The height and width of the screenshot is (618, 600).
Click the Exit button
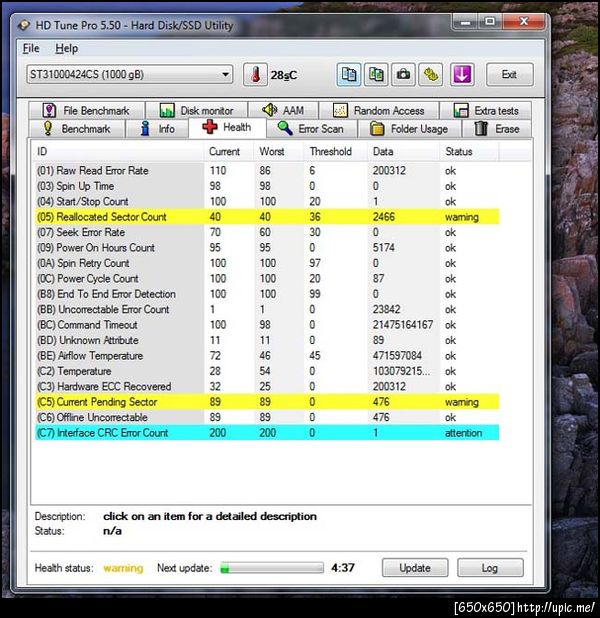[x=510, y=74]
